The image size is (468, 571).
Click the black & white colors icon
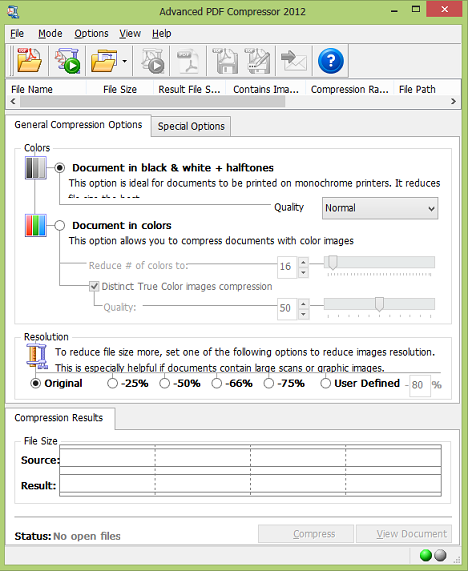[36, 168]
